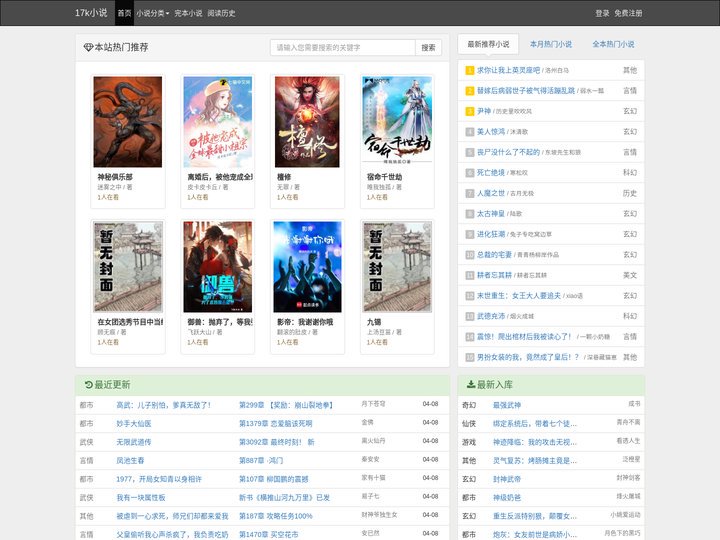Open chapter 第1379章 恋爱脑该死啊
This screenshot has width=720, height=540.
[x=276, y=423]
